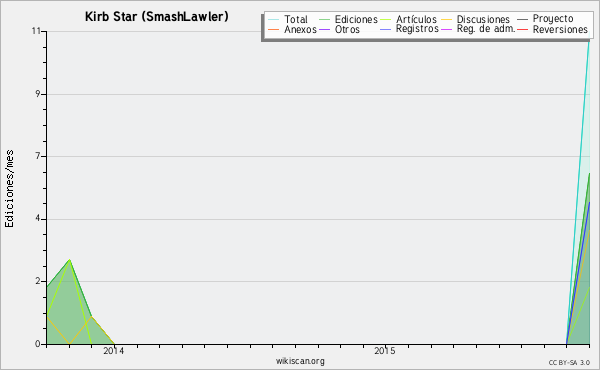Image resolution: width=600 pixels, height=370 pixels.
Task: Click the Ediciones/mes axis label
Action: click(9, 189)
